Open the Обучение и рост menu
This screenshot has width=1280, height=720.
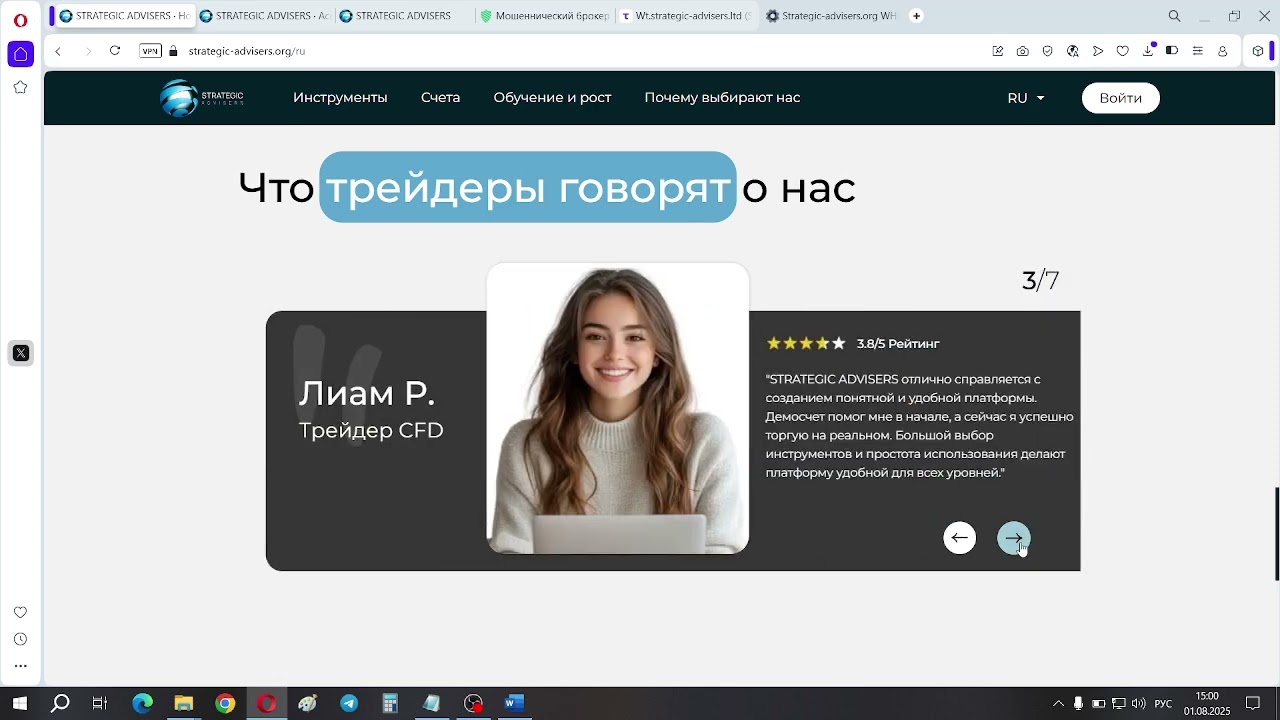(x=552, y=97)
